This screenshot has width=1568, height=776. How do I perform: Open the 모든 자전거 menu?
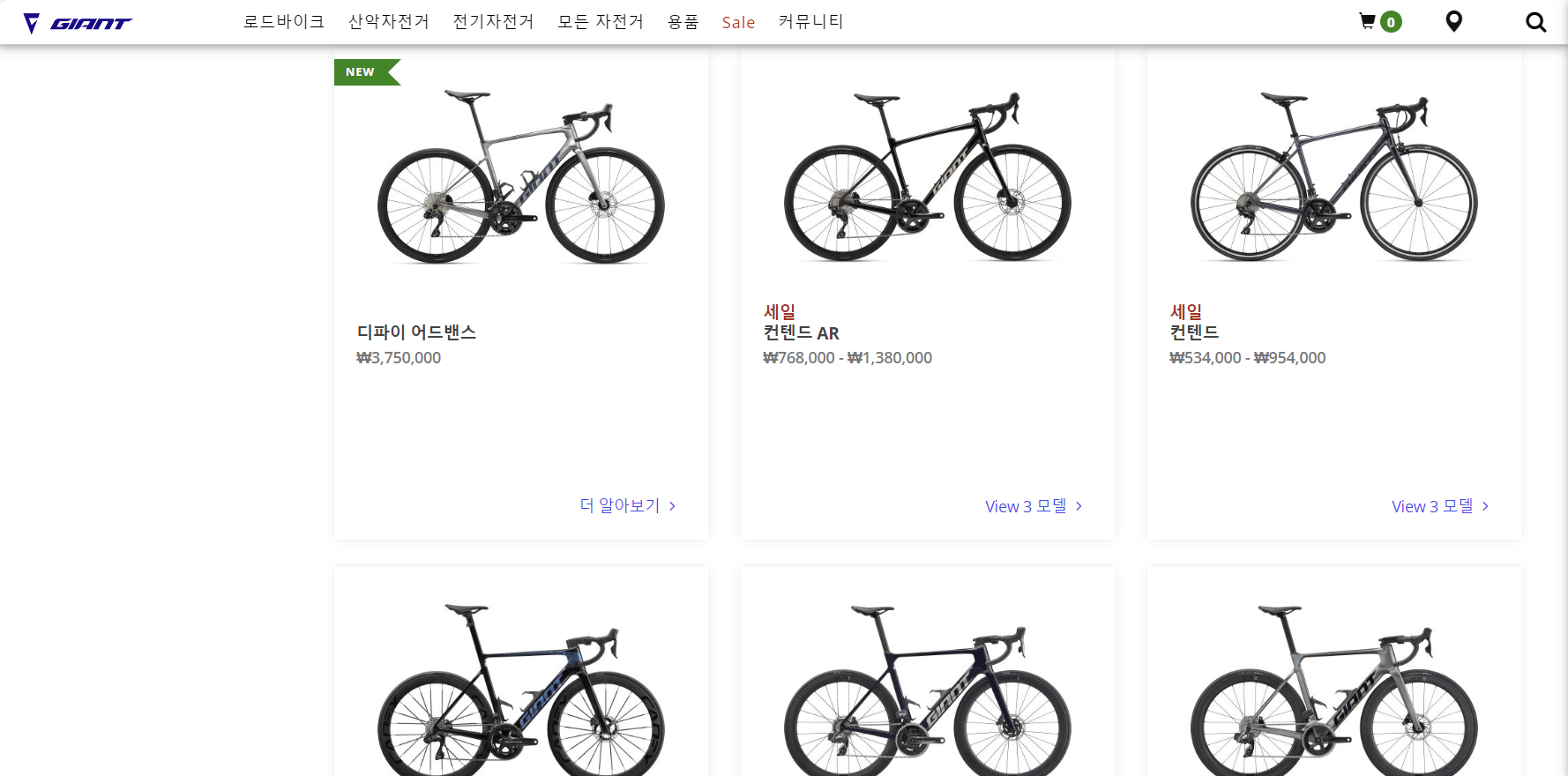tap(601, 21)
